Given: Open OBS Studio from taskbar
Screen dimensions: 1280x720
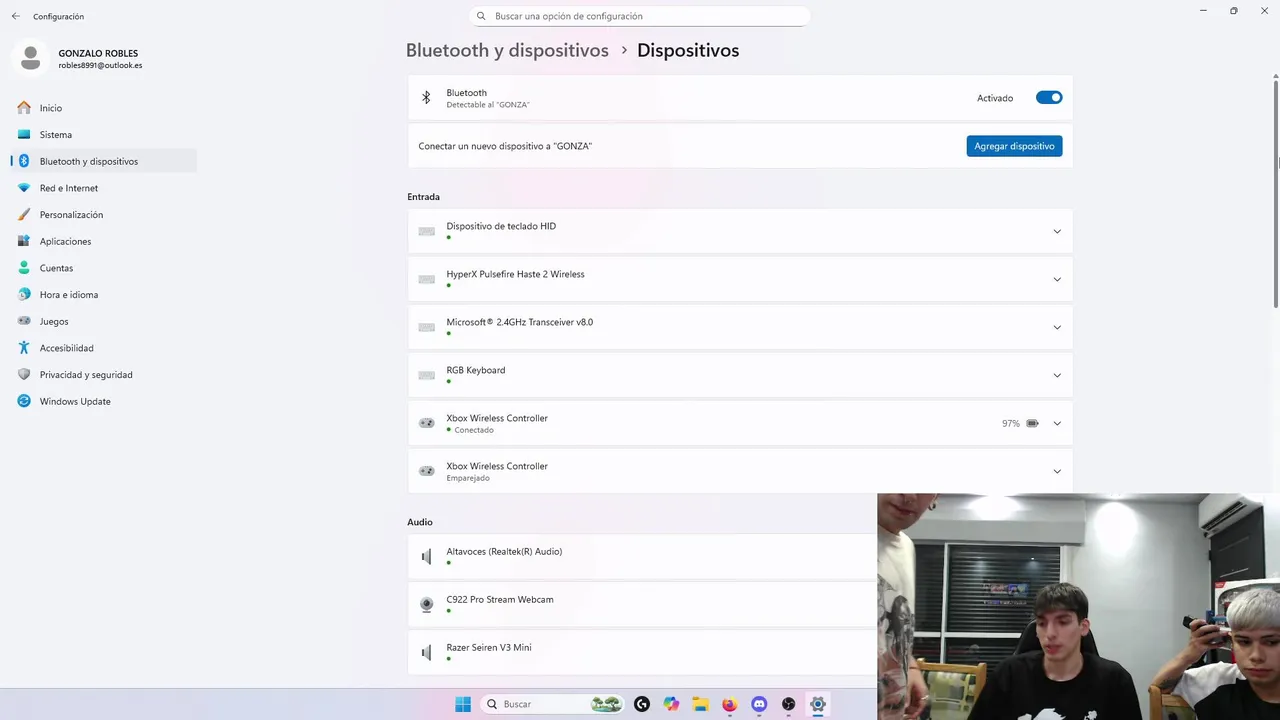Looking at the screenshot, I should pos(788,704).
